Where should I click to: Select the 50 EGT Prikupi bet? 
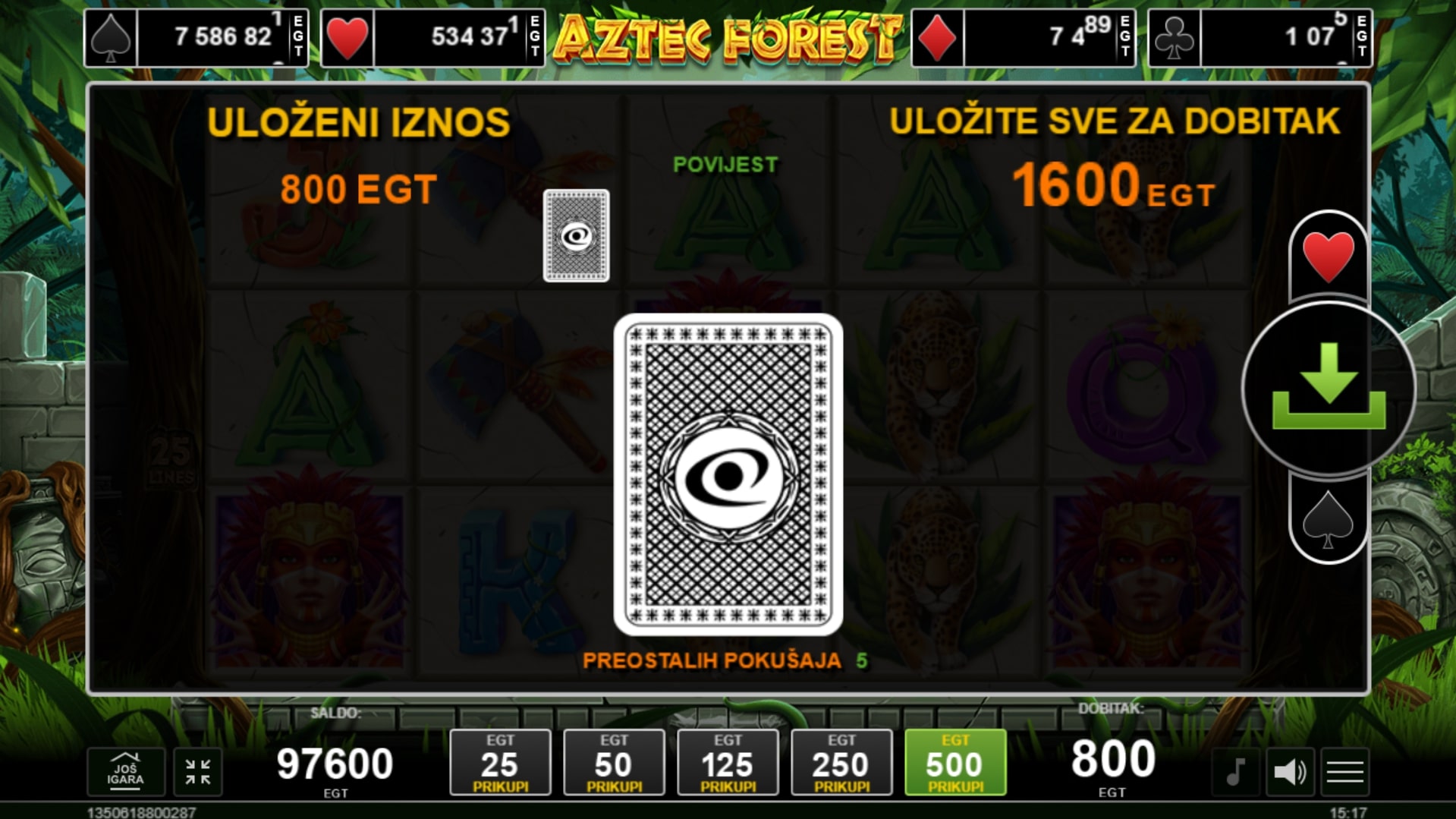614,763
